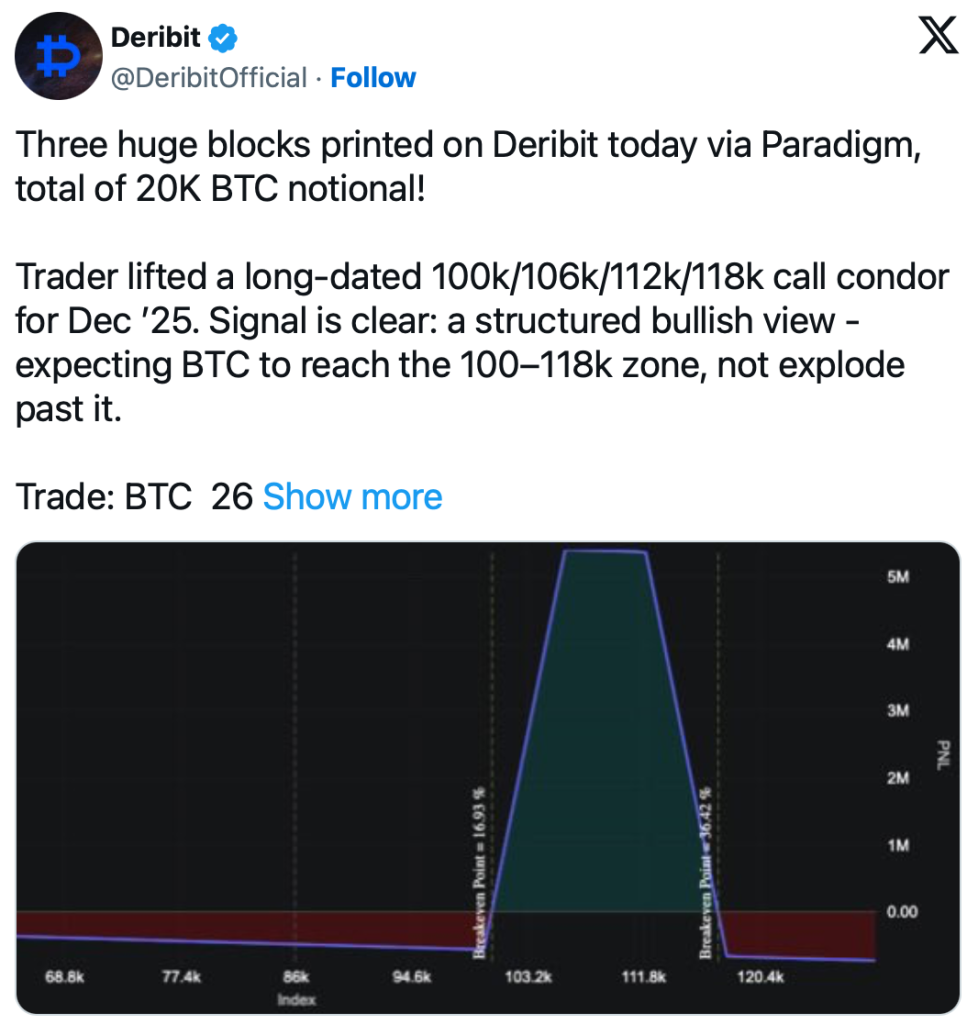Click the PNL axis title
The image size is (978, 1024).
938,756
